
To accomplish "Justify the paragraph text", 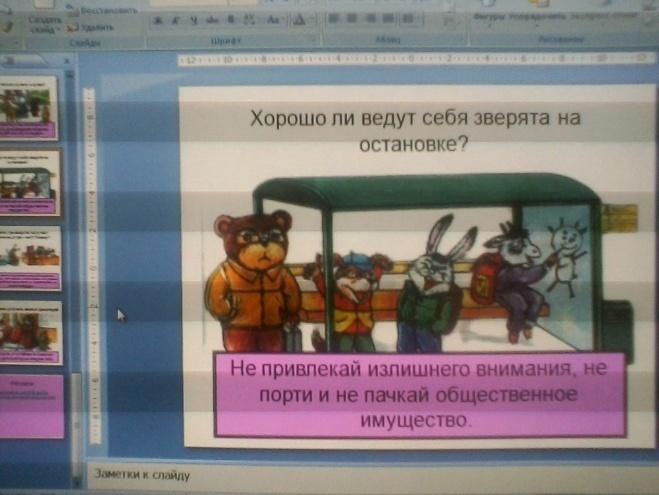I will pos(388,18).
